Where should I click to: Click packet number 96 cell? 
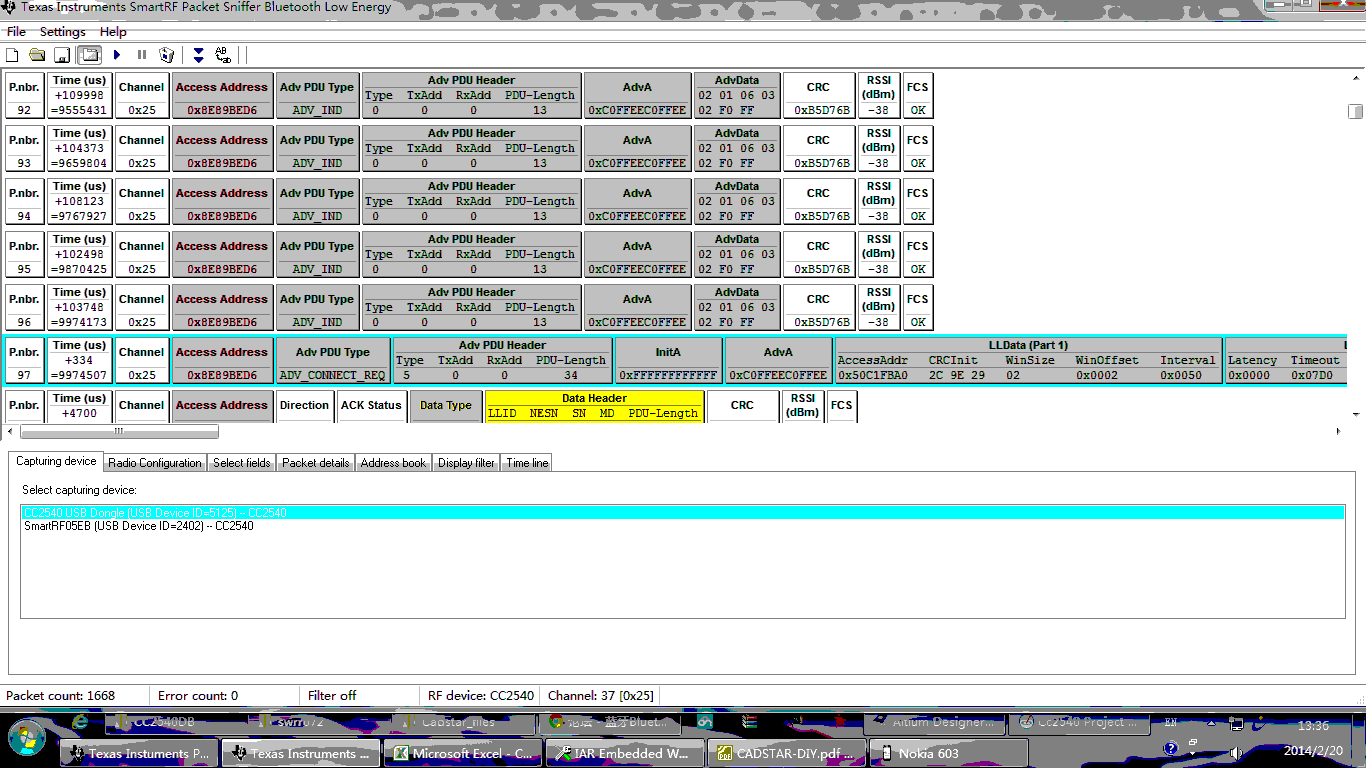coord(25,308)
